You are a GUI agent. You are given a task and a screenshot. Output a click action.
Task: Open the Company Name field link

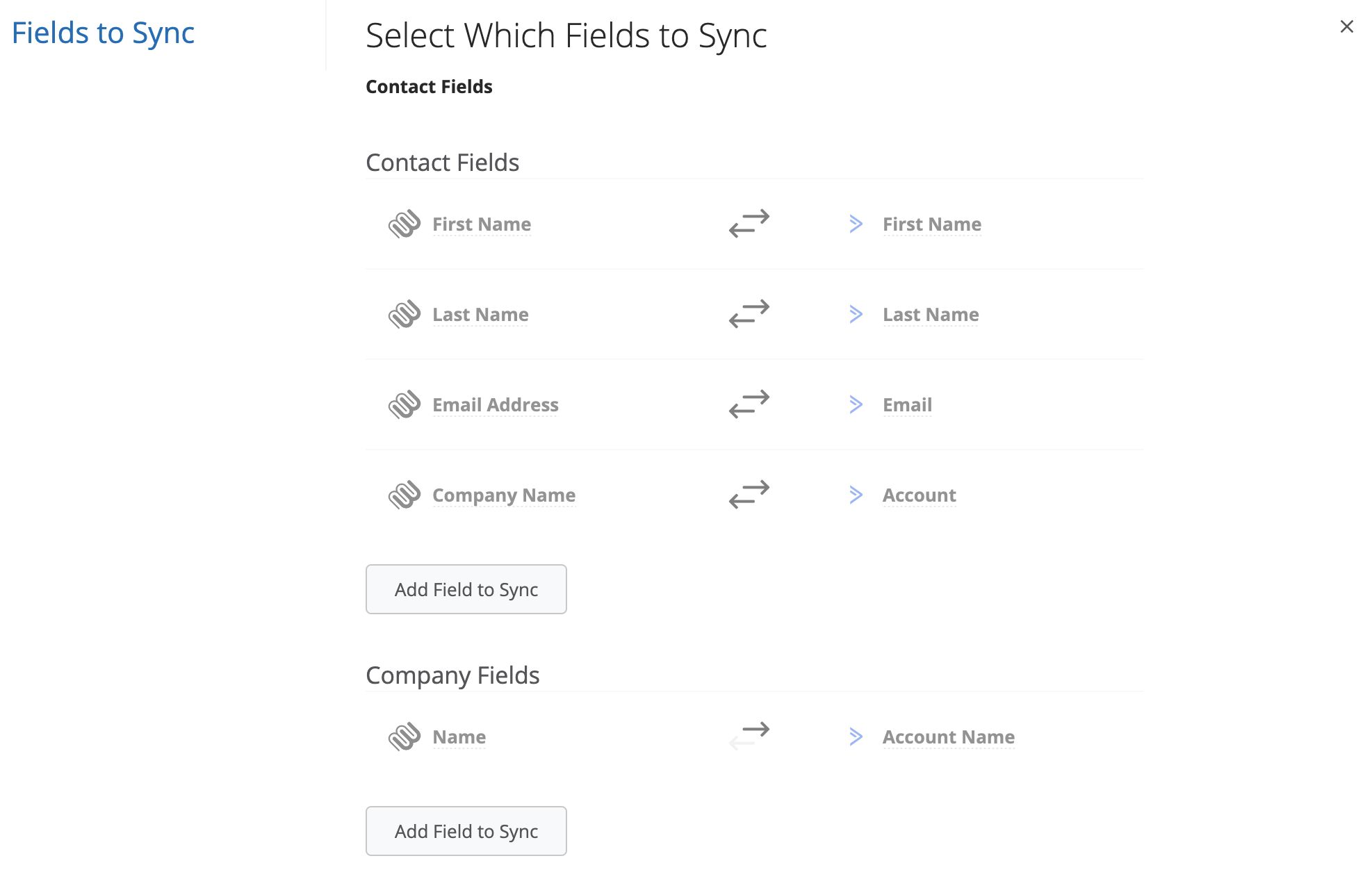[504, 495]
